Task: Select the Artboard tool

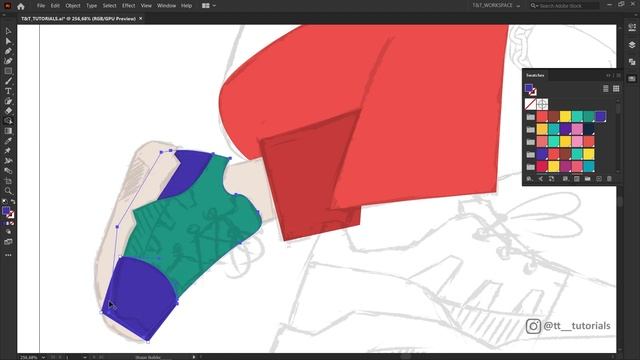Action: [x=8, y=181]
